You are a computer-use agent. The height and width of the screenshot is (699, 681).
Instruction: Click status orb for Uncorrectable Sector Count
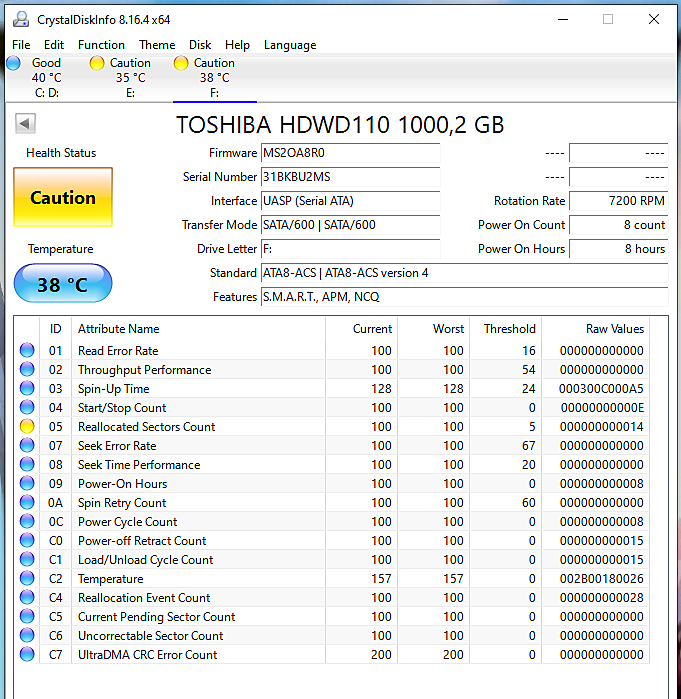pyautogui.click(x=27, y=635)
